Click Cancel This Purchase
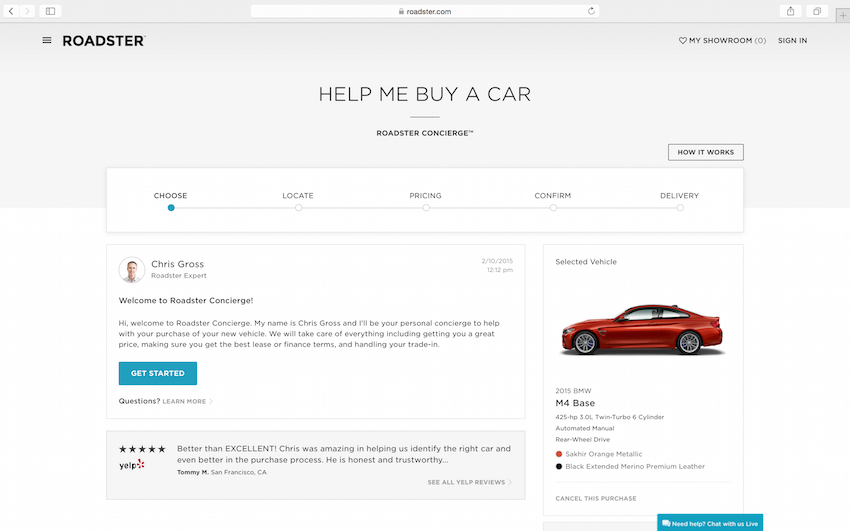This screenshot has height=531, width=850. click(596, 498)
